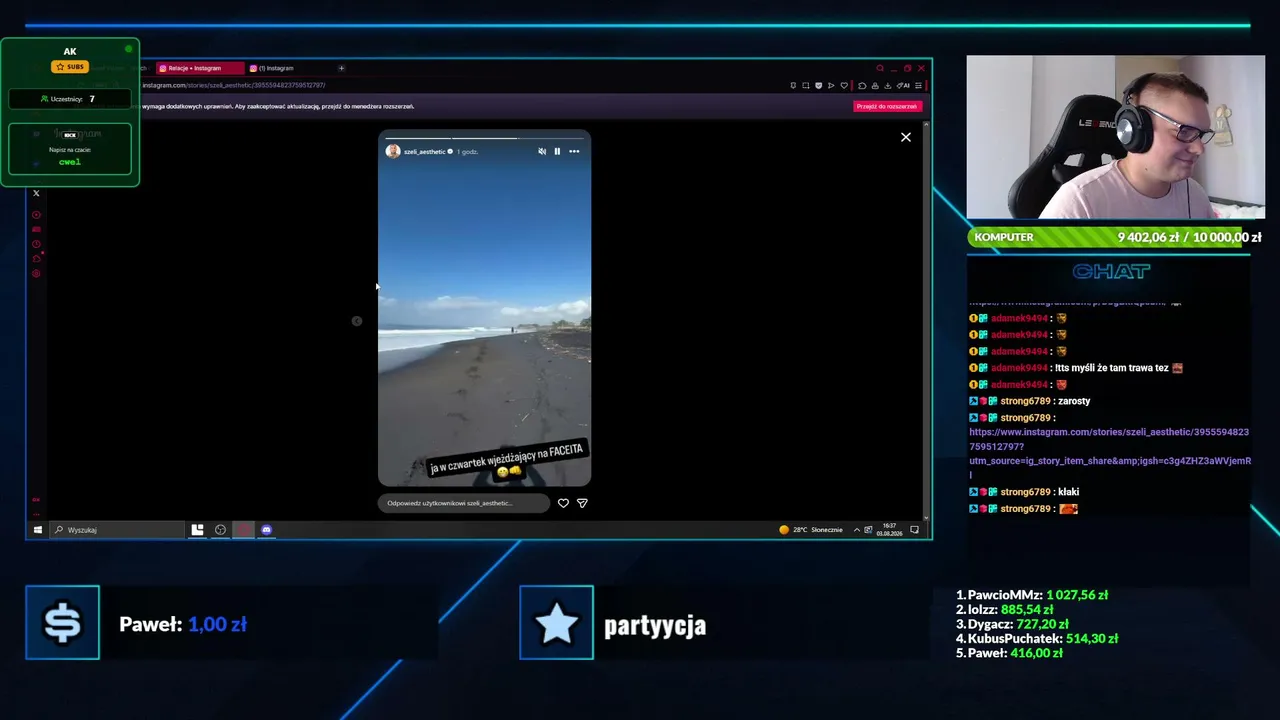Open the szeli_aesthetic username link
Screen dimensions: 1280x720
[424, 152]
